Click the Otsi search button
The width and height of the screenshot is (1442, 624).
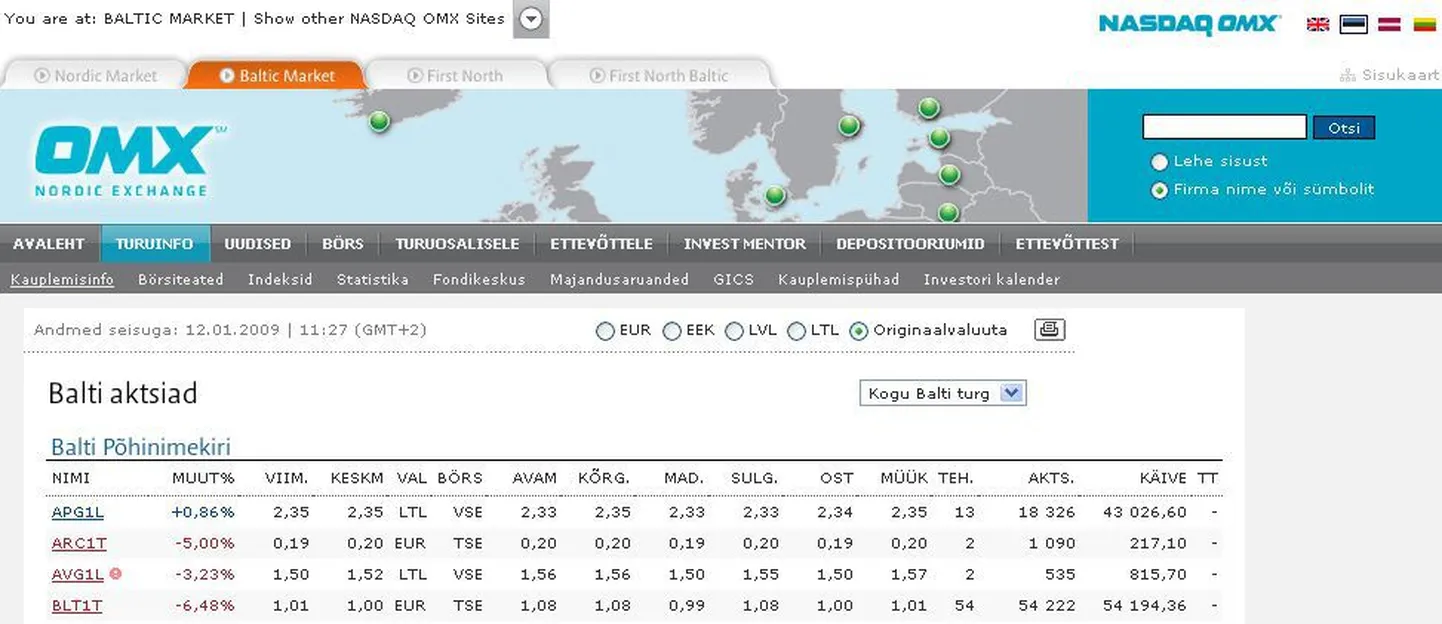[1344, 128]
